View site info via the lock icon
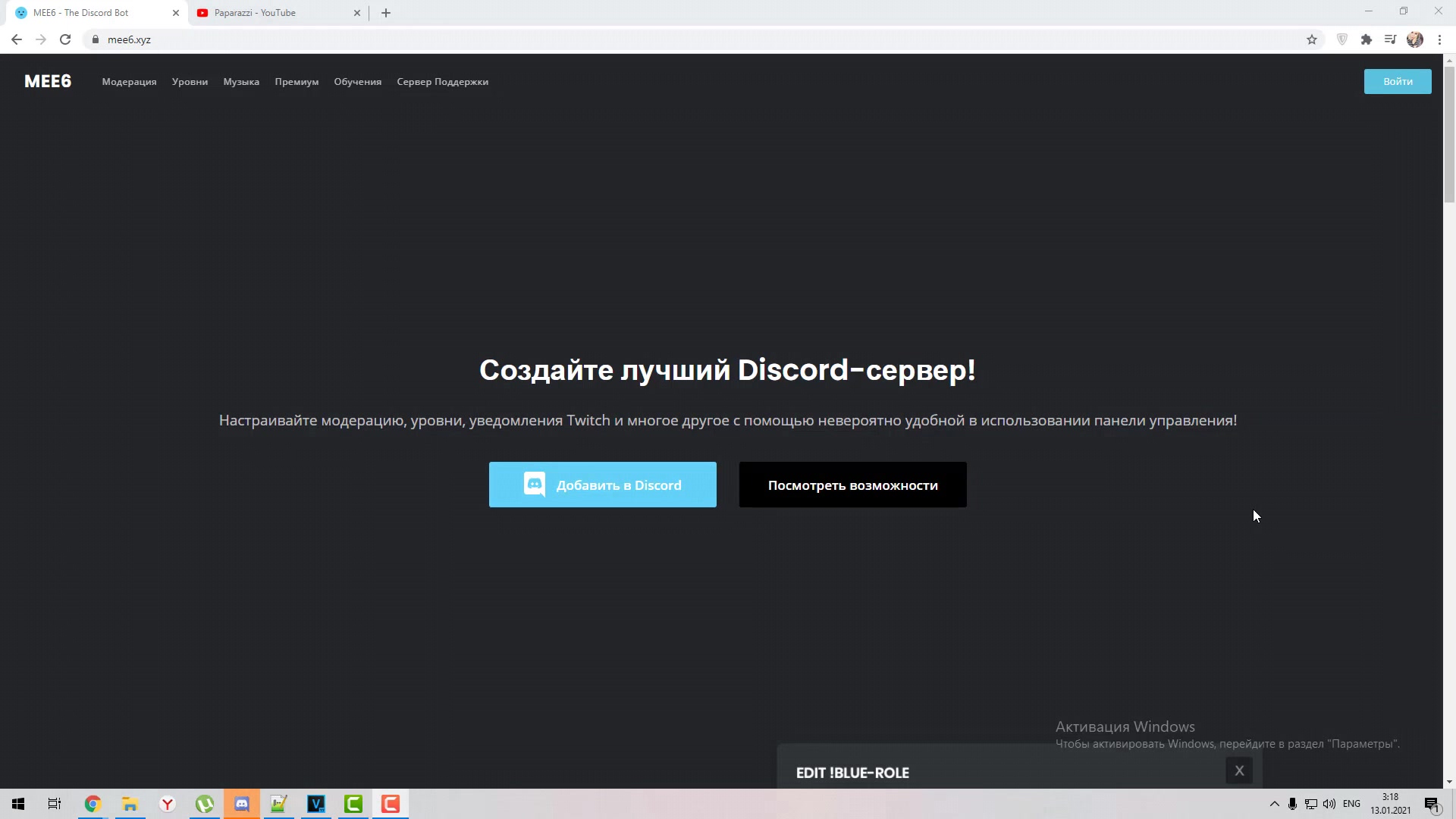The height and width of the screenshot is (819, 1456). (96, 39)
